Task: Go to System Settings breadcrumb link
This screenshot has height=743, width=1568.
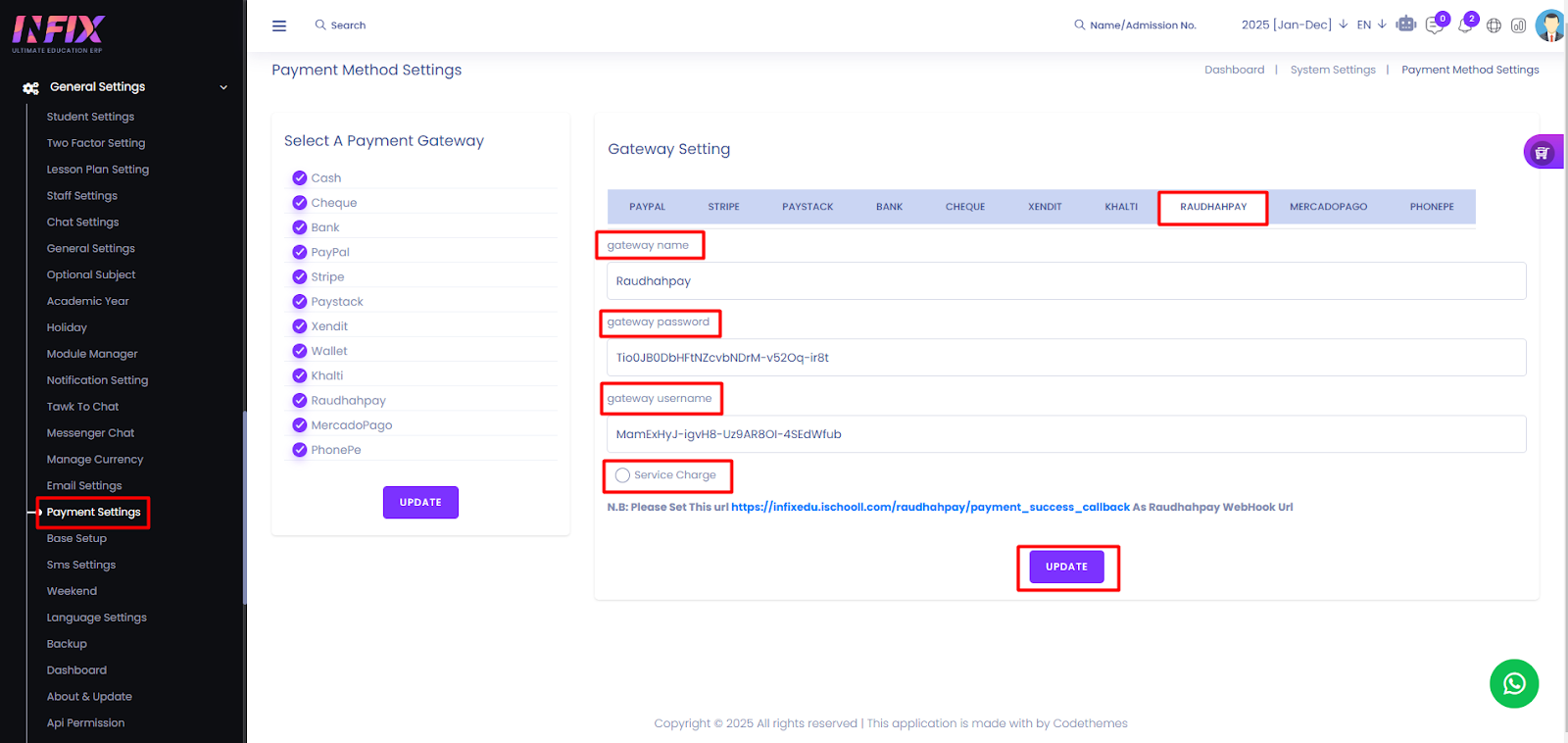Action: (x=1333, y=70)
